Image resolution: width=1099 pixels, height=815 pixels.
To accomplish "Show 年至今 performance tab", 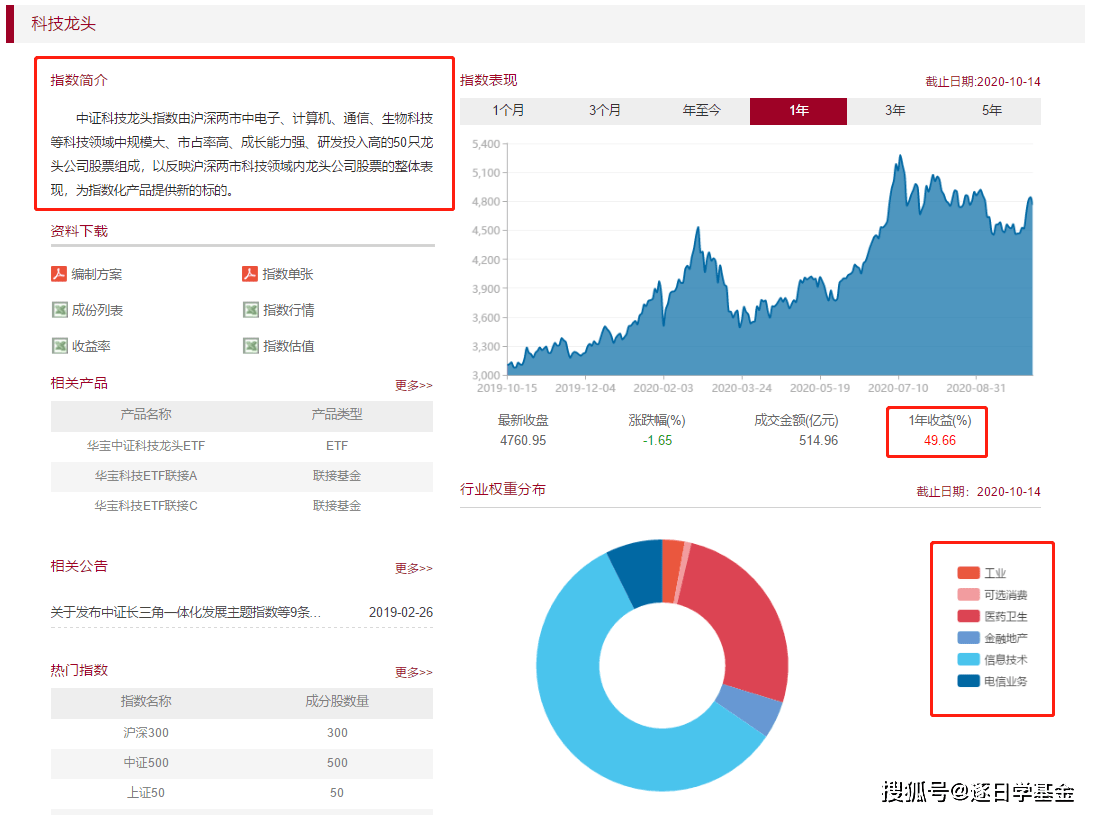I will tap(701, 111).
